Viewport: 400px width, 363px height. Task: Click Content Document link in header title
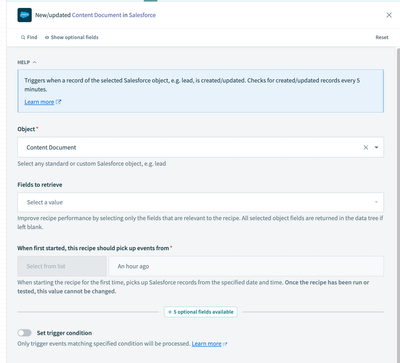tap(97, 15)
